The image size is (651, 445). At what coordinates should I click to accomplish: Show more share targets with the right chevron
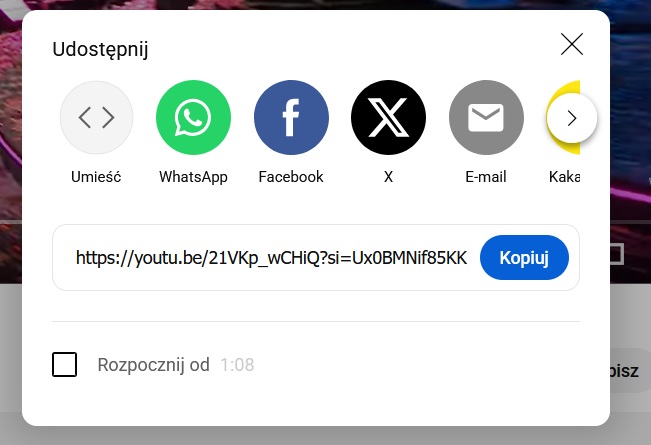click(x=572, y=118)
